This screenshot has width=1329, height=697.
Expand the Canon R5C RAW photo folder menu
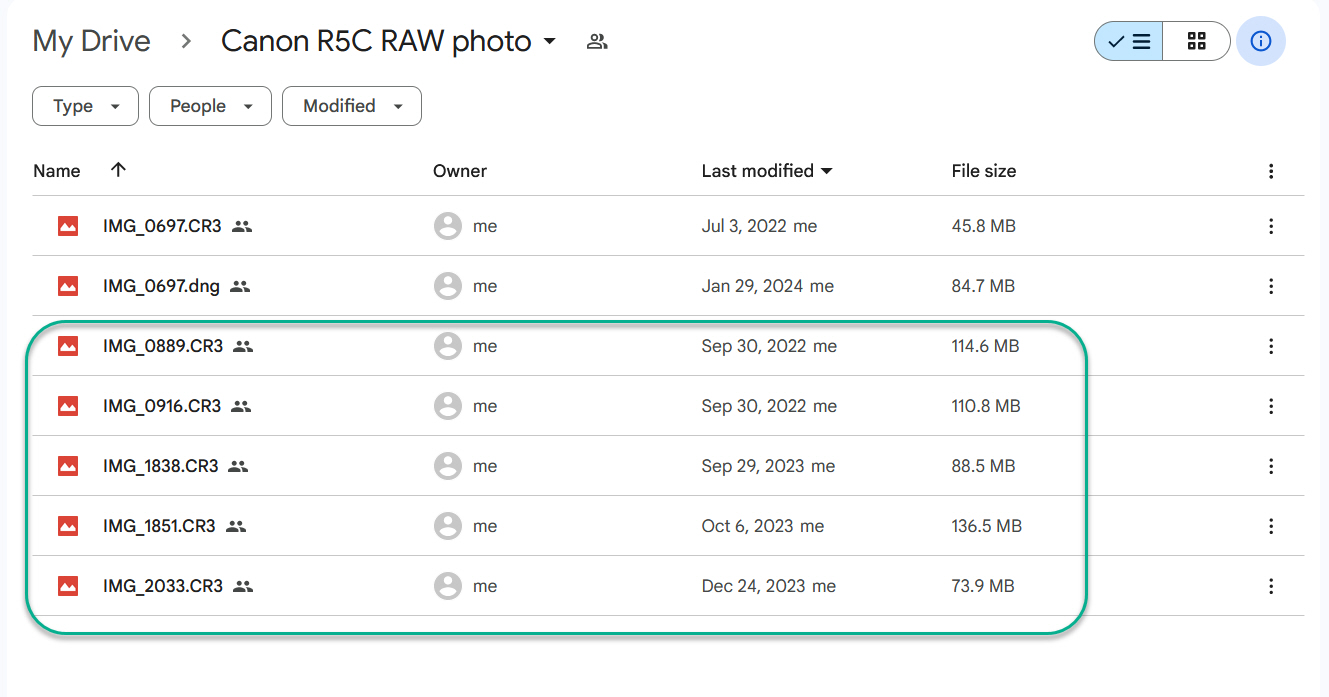[x=549, y=42]
